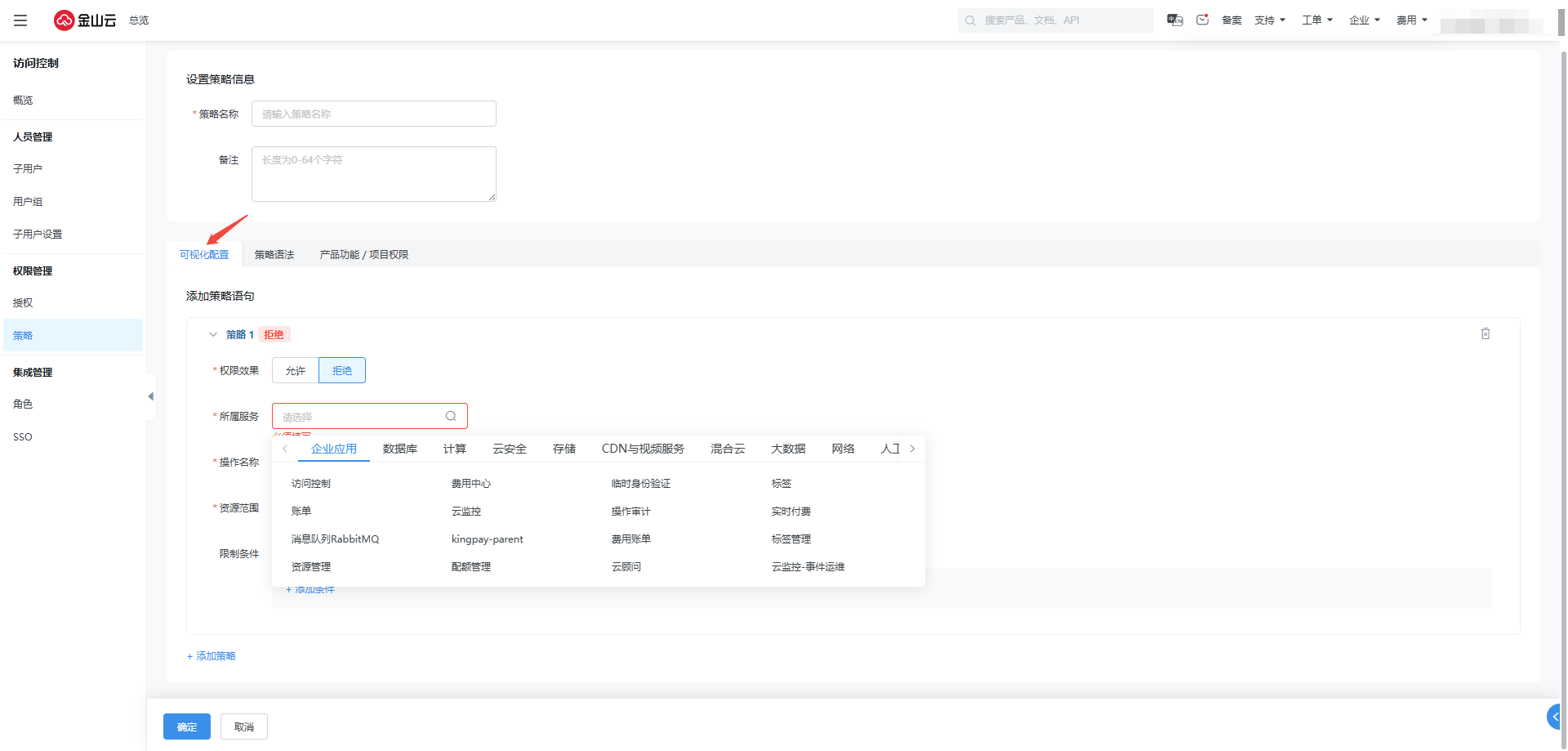Screen dimensions: 1568x751
Task: Select the 存储 category tab
Action: click(564, 449)
